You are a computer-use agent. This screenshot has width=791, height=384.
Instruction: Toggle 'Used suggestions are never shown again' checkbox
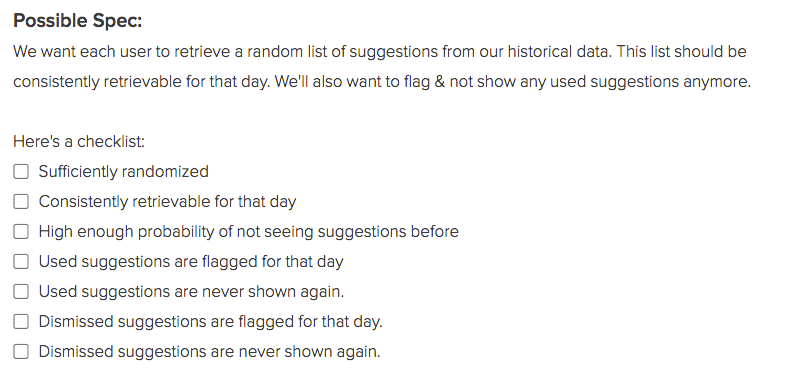click(21, 291)
